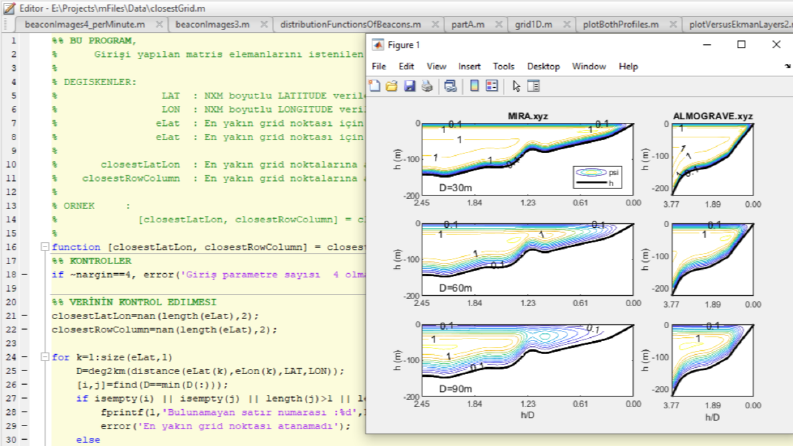Screen dimensions: 793x446
Task: Switch to plotVersusEkmanLayers2 tab
Action: point(740,24)
